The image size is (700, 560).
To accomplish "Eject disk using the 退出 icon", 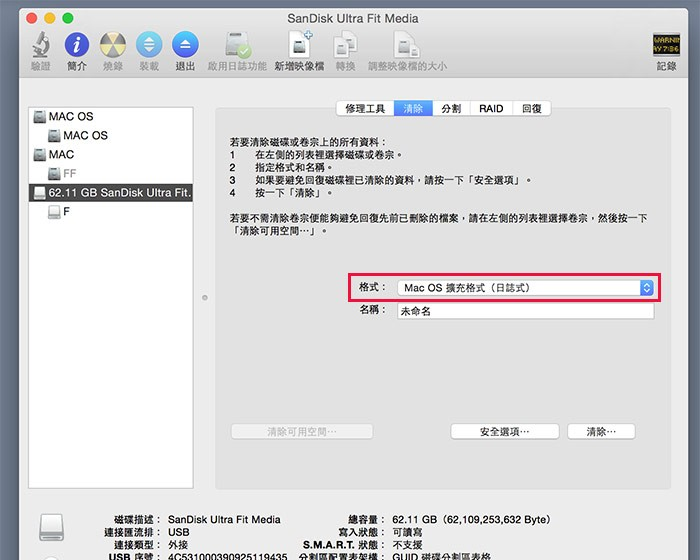I will pyautogui.click(x=185, y=45).
